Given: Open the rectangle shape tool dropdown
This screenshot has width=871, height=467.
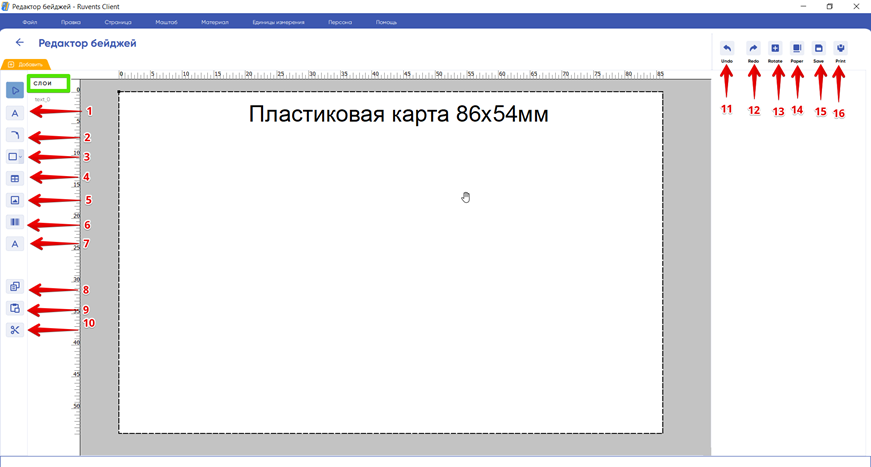Looking at the screenshot, I should point(15,157).
